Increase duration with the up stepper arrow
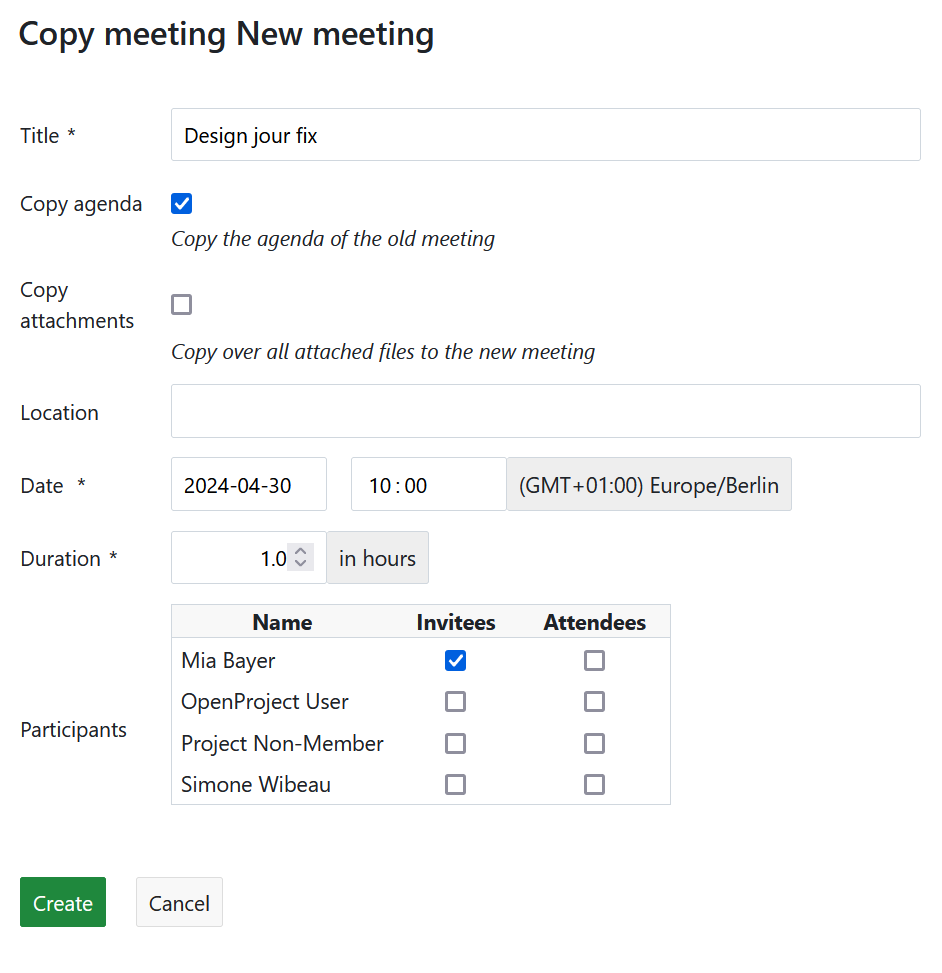Screen dimensions: 942x973 300,550
